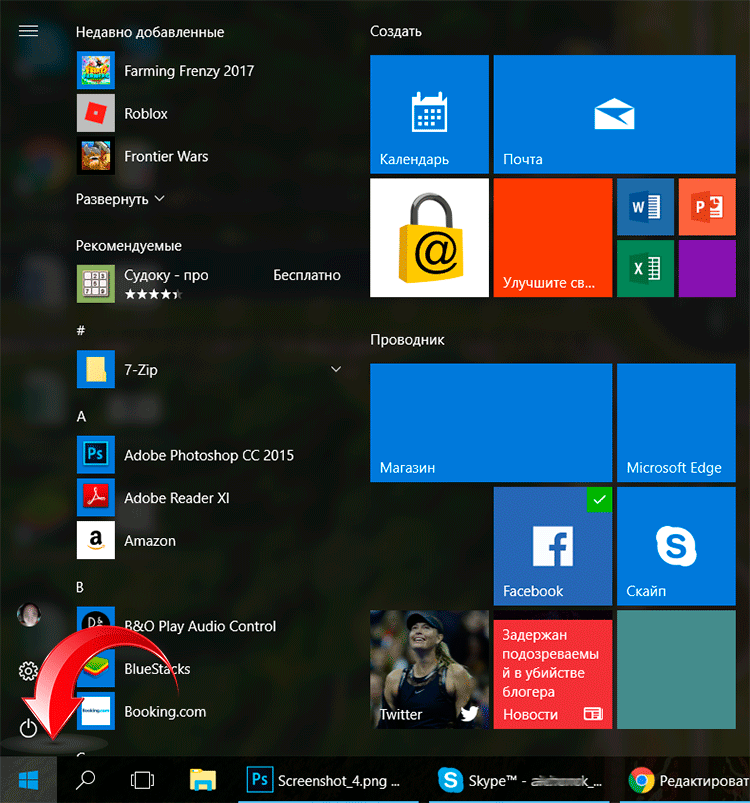750x803 pixels.
Task: Expand the recently added list via Развернуть
Action: pyautogui.click(x=120, y=199)
